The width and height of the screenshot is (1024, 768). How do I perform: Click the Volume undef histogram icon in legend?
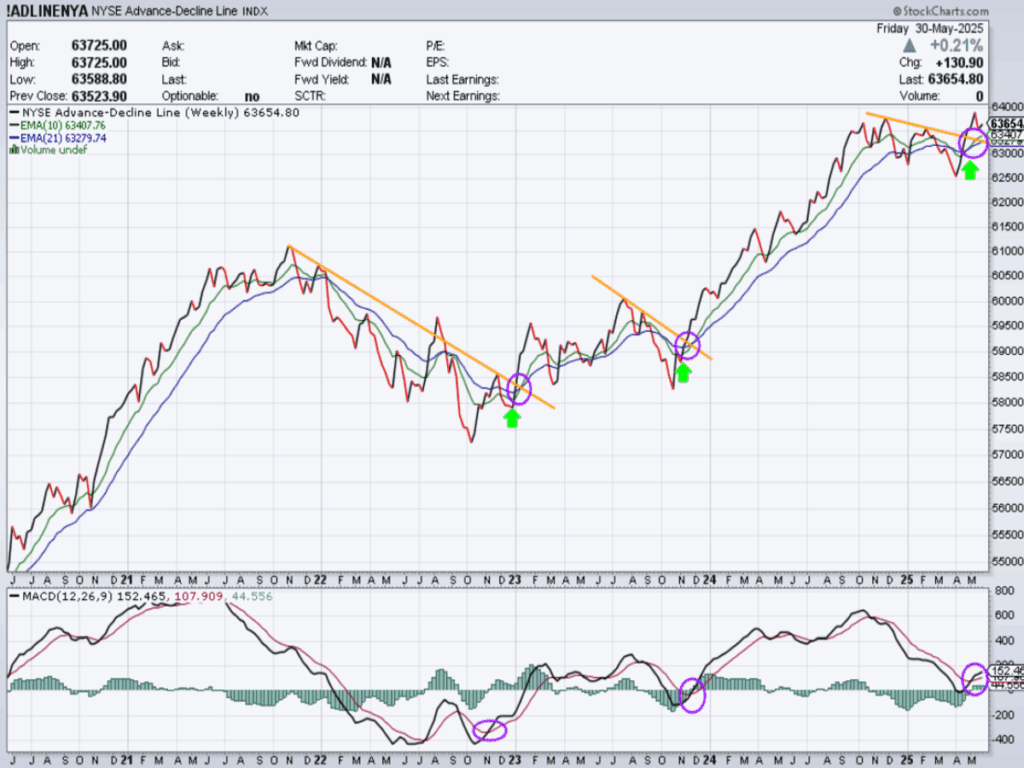point(13,150)
